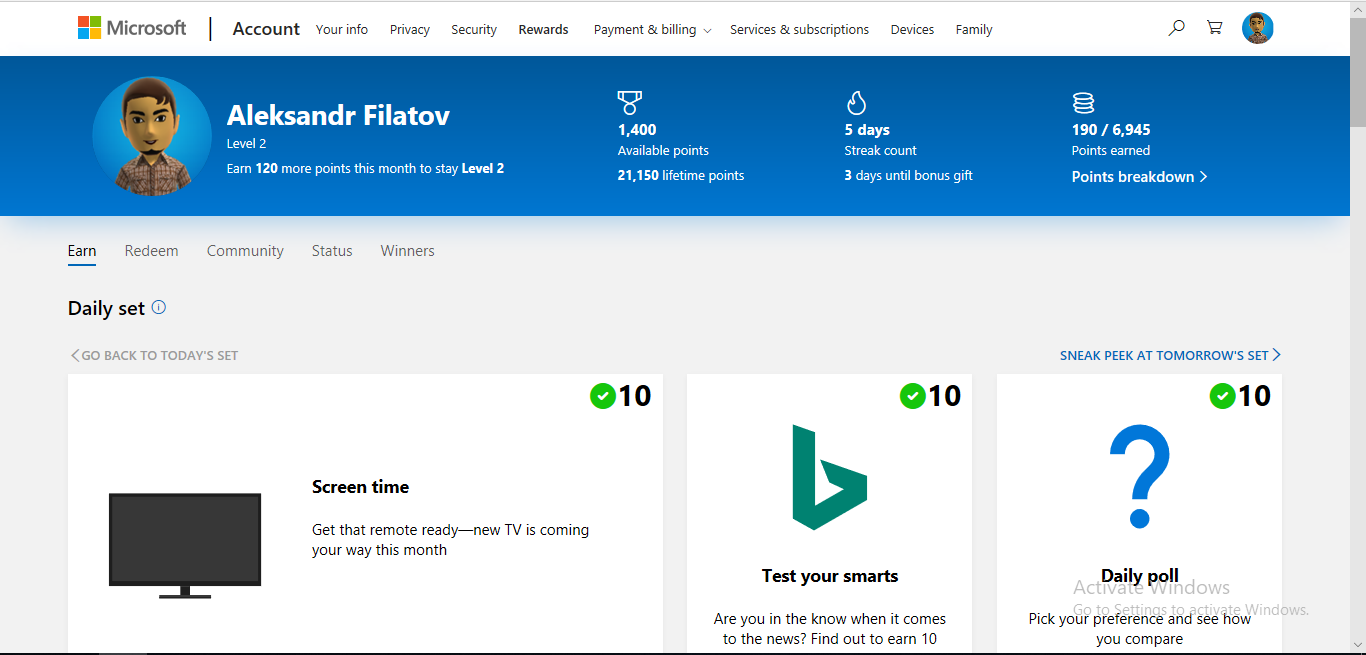The image size is (1366, 655).
Task: Click the 1,400 available points value
Action: pyautogui.click(x=637, y=130)
